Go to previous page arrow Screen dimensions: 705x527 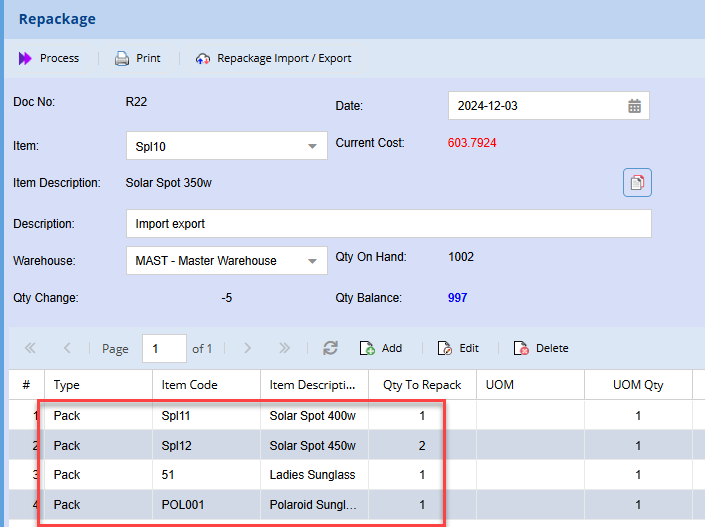tap(67, 348)
